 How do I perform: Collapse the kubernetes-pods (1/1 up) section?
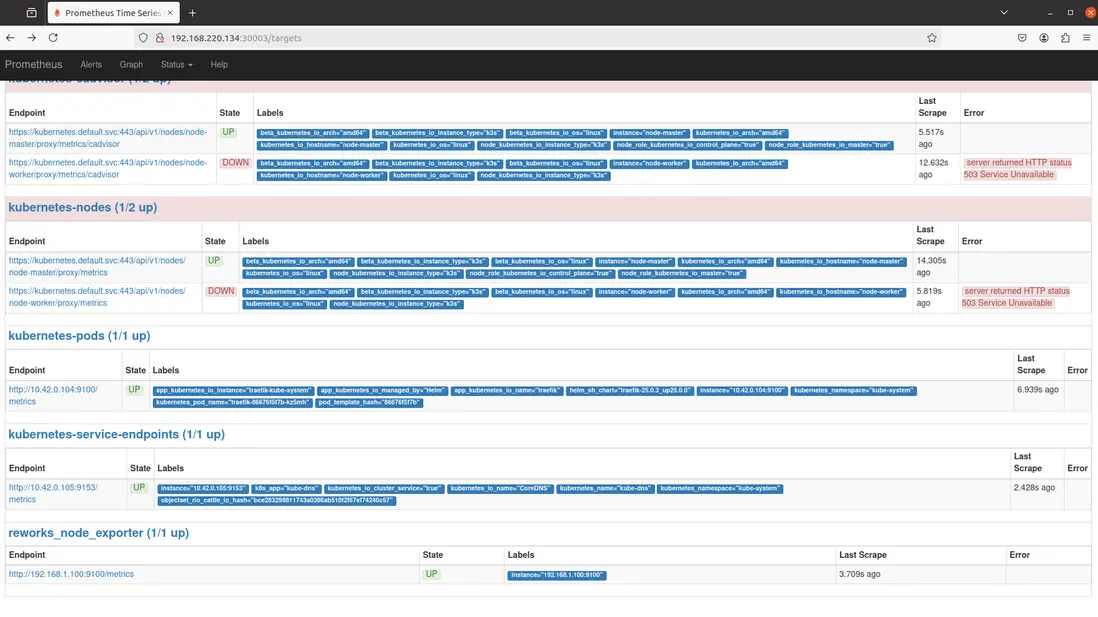pos(79,336)
